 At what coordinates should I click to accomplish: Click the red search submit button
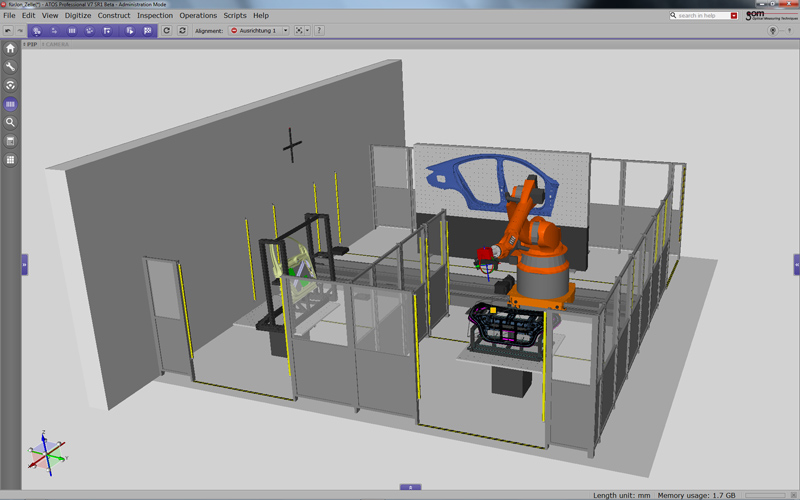tap(734, 16)
